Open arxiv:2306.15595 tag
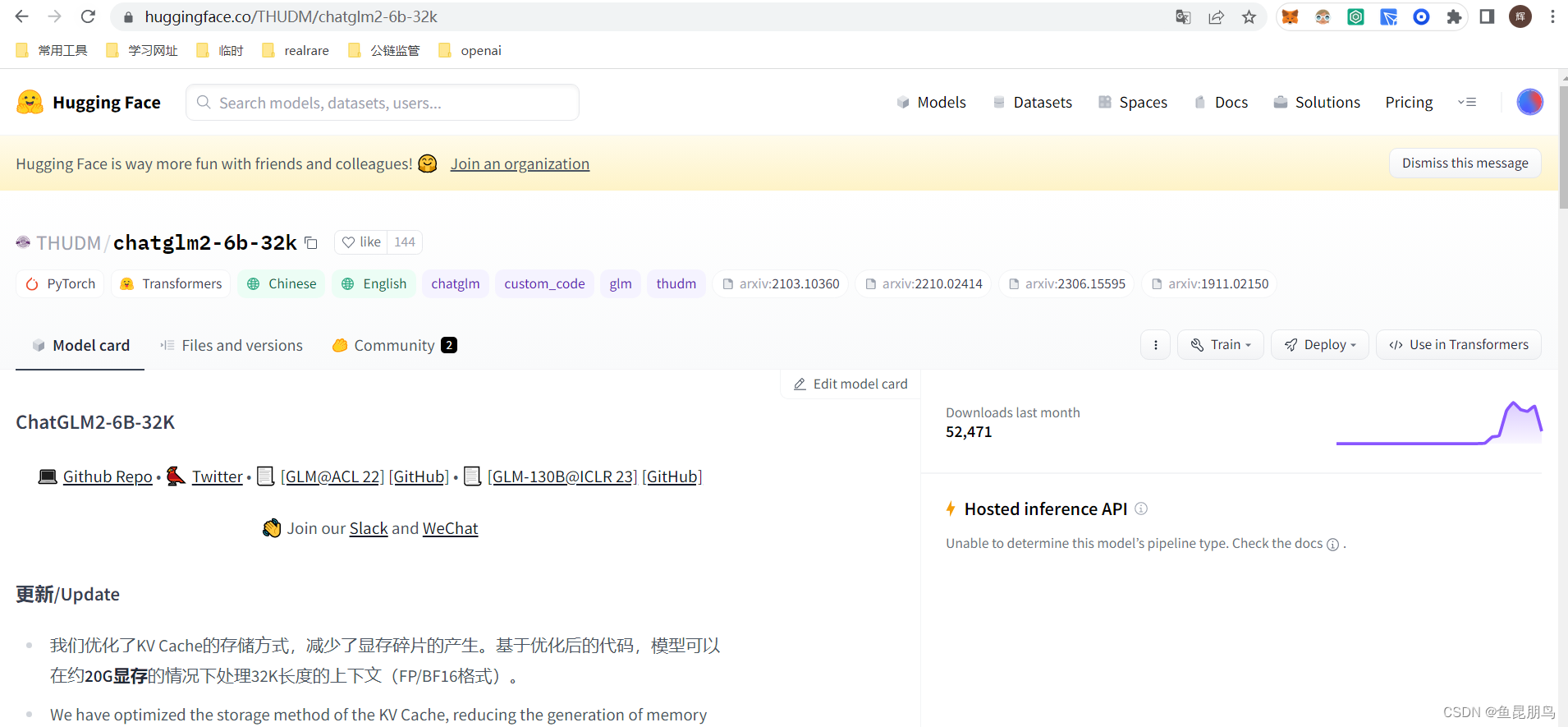The height and width of the screenshot is (727, 1568). 1066,283
